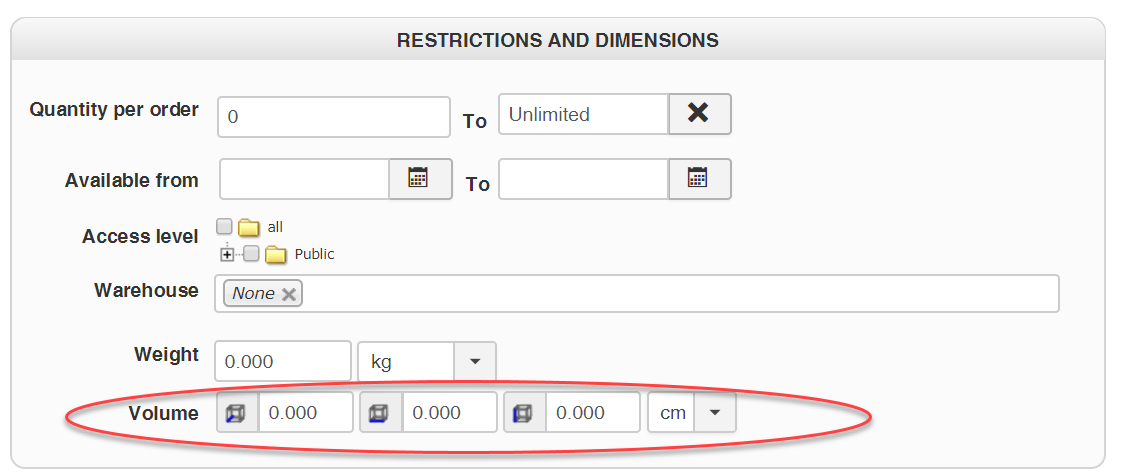The height and width of the screenshot is (475, 1122).
Task: Click the Restrictions and Dimensions panel header
Action: click(557, 41)
